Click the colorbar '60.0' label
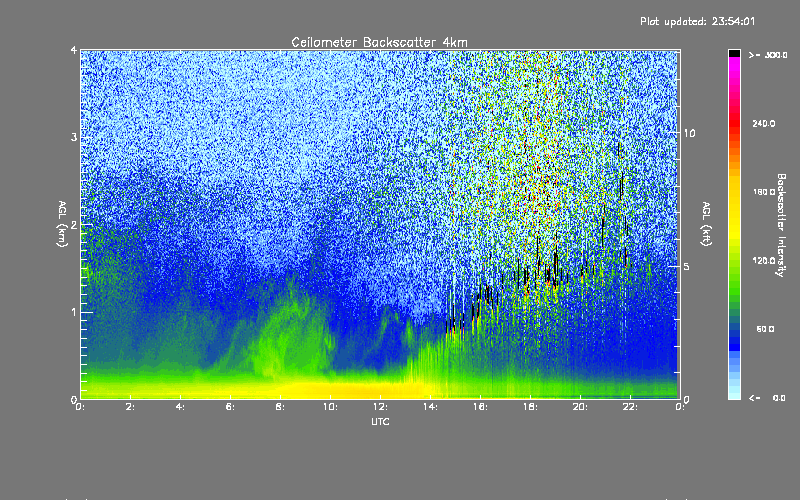This screenshot has width=800, height=500. point(765,329)
